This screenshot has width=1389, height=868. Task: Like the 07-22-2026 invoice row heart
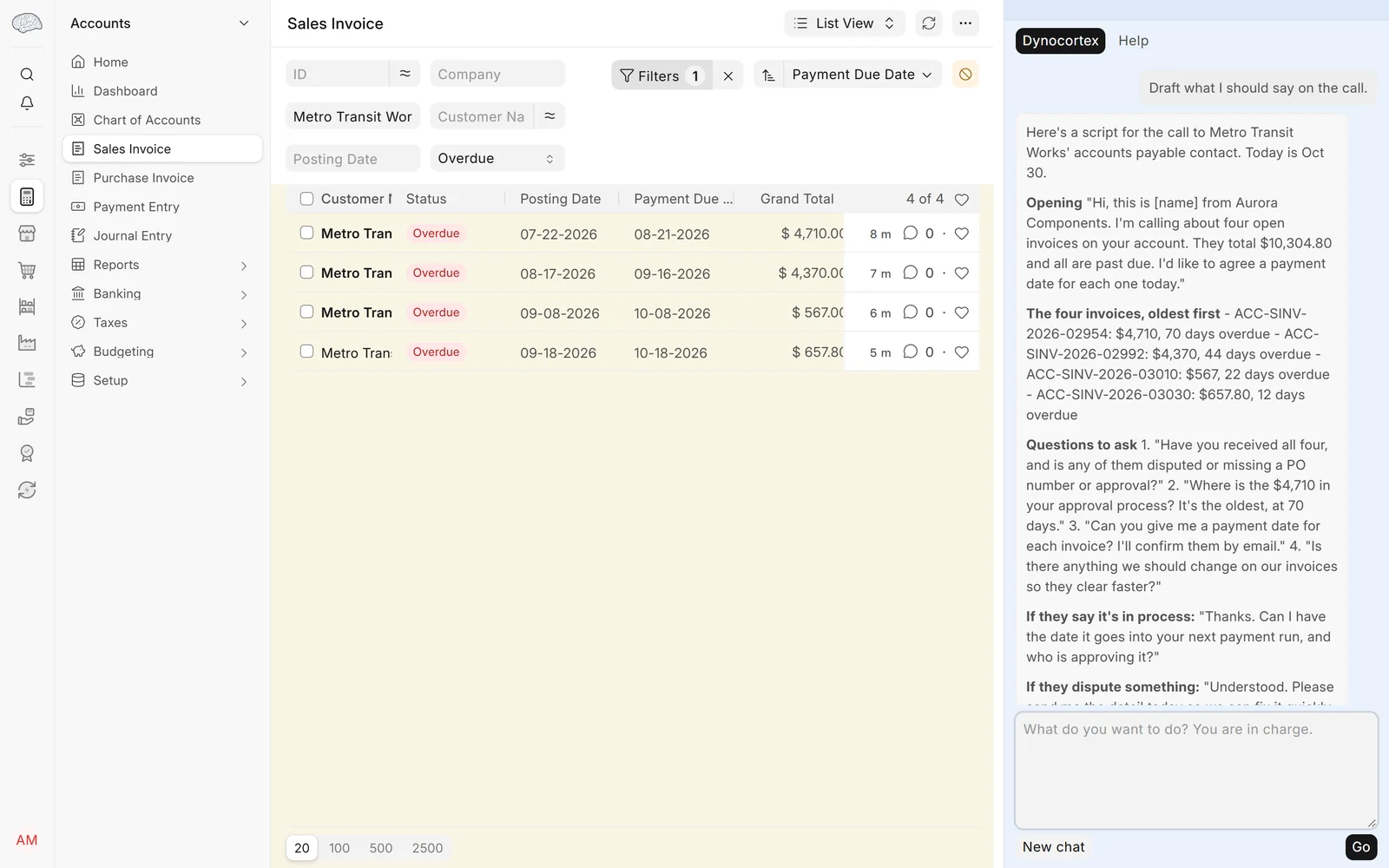pos(962,233)
